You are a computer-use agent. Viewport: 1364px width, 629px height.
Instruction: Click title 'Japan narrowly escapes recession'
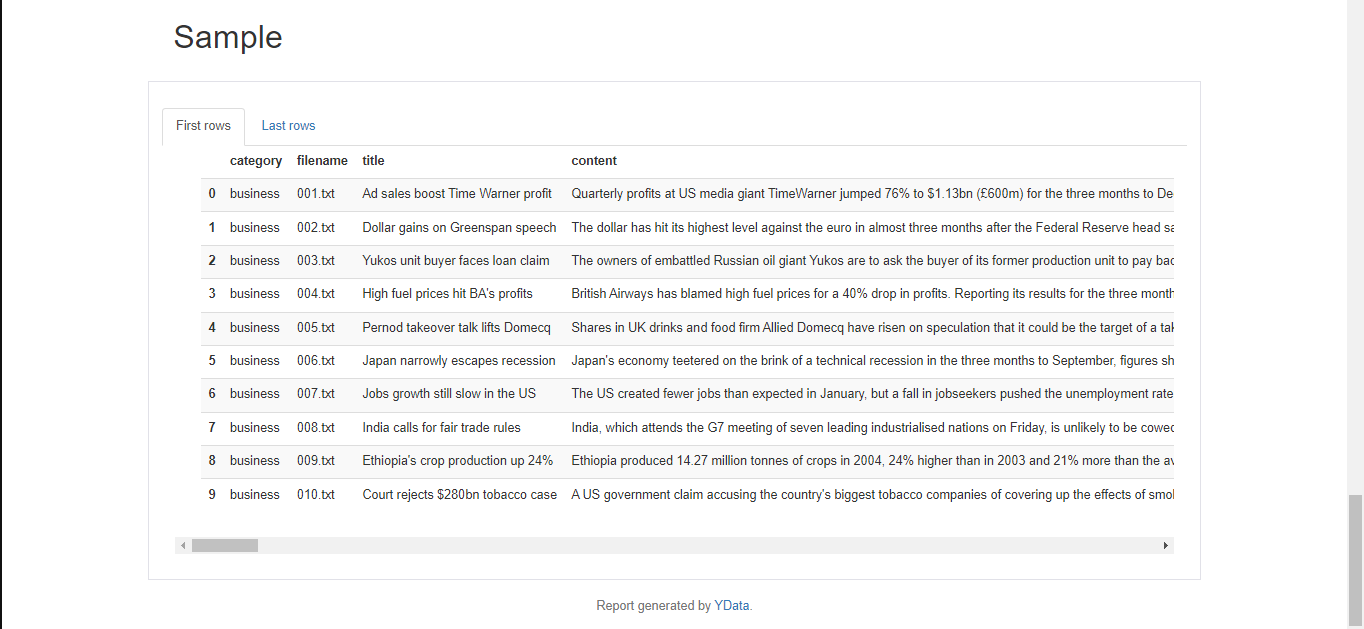(459, 361)
